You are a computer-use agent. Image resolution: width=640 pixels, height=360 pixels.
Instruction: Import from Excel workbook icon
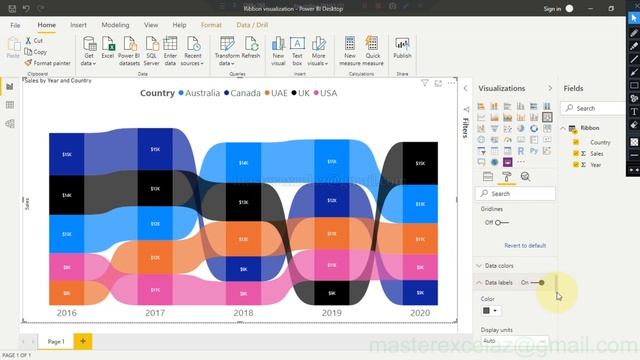point(108,44)
